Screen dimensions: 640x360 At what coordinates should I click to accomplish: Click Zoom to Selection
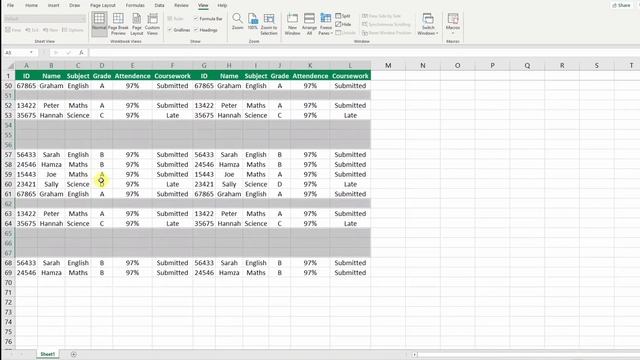click(269, 24)
